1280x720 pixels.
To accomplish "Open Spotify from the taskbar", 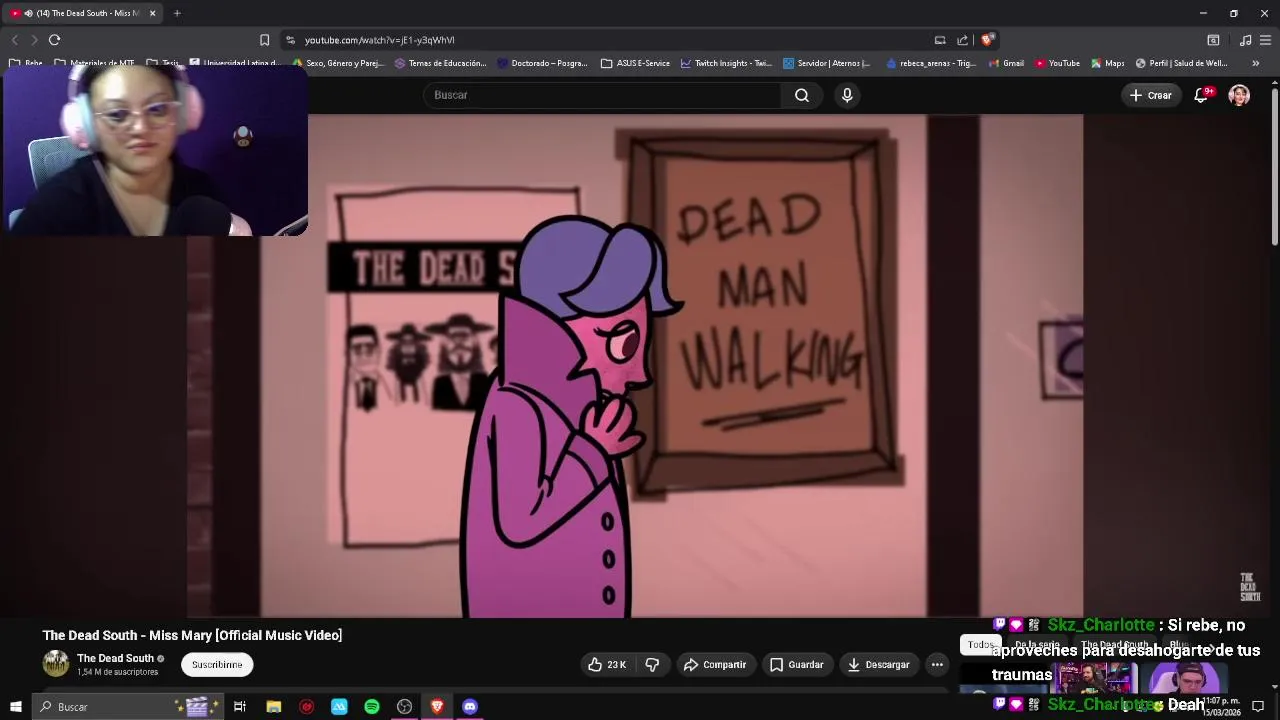I will coord(372,707).
